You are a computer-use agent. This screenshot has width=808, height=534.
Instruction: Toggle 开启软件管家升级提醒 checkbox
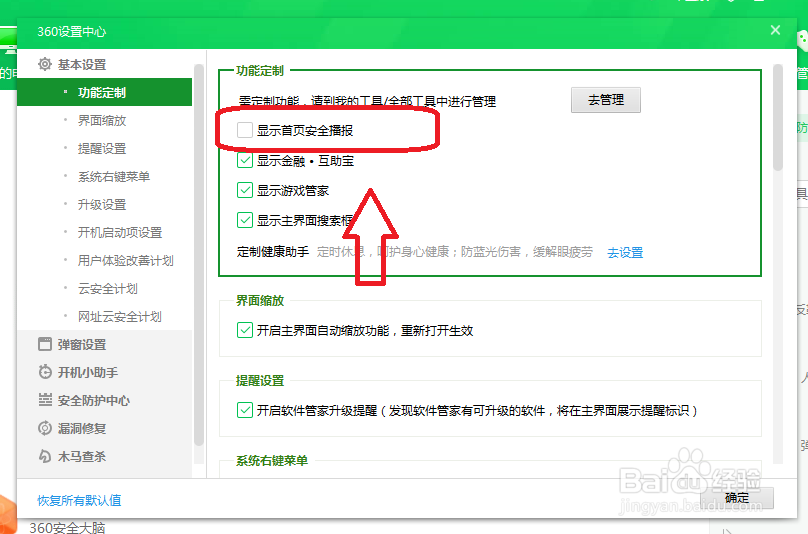245,410
